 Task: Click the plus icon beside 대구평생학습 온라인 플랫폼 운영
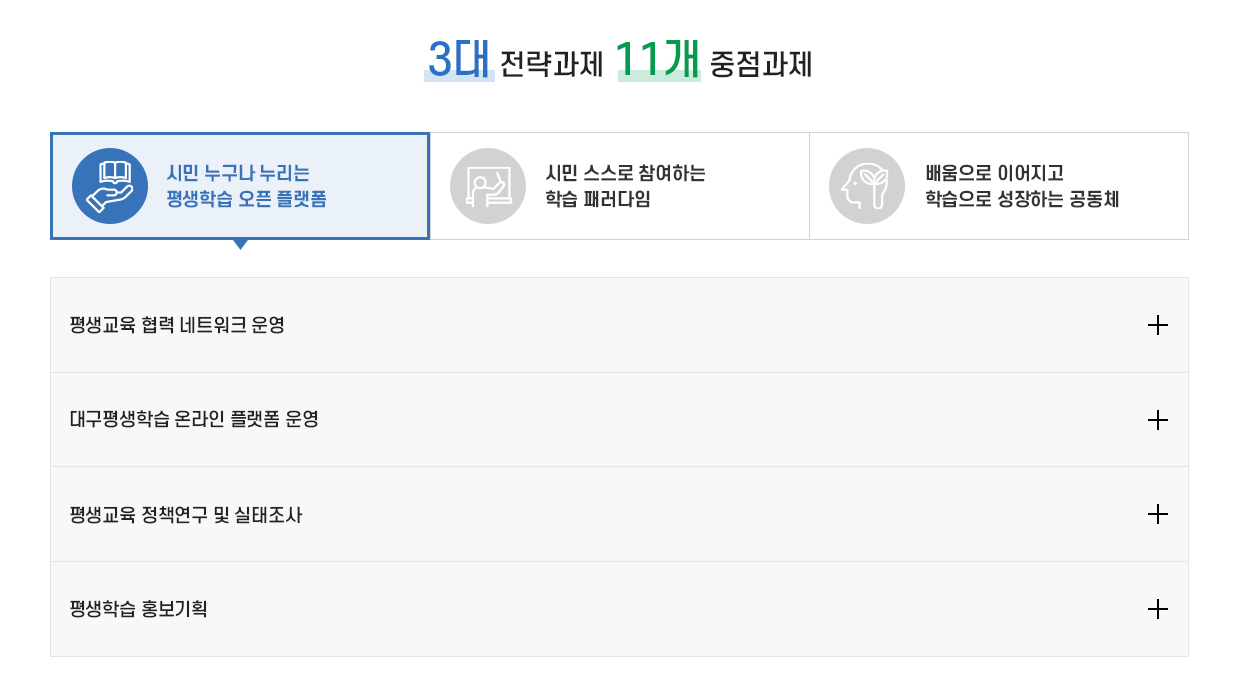pos(1158,419)
